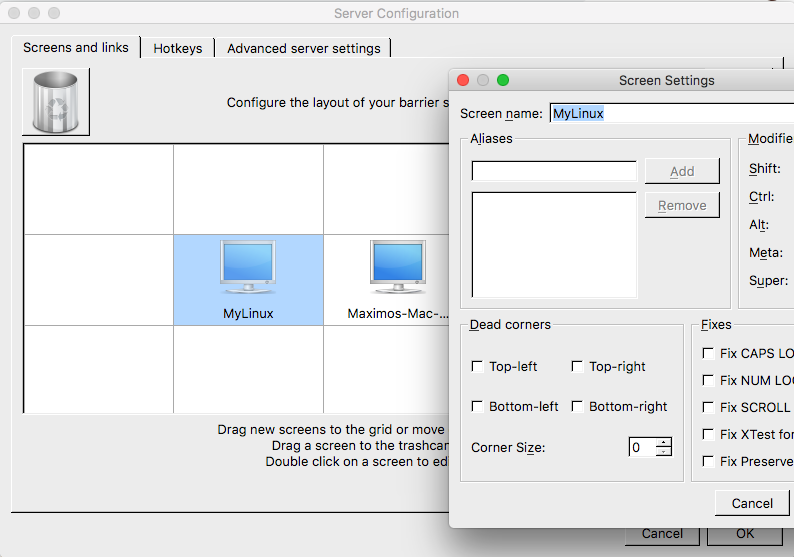Select the MyLinux screen icon
794x557 pixels.
click(248, 269)
